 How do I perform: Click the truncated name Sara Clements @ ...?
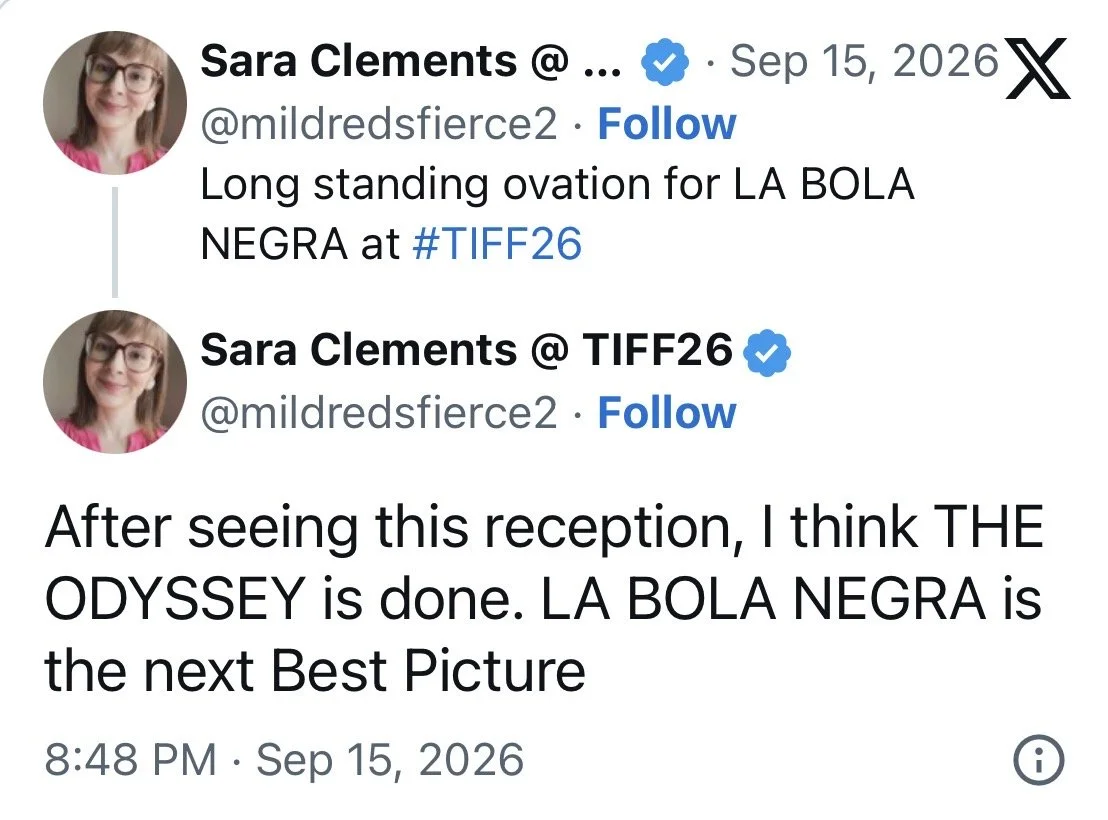[x=411, y=61]
